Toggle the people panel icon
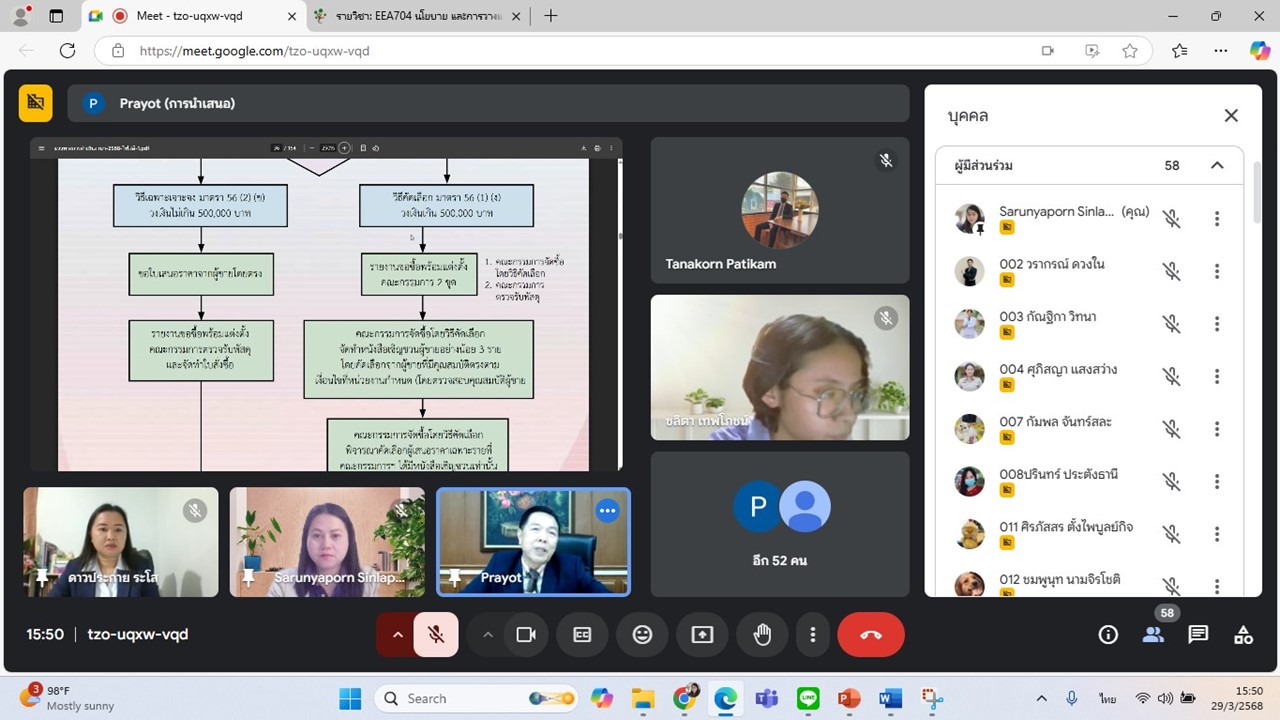The height and width of the screenshot is (720, 1280). click(1153, 634)
